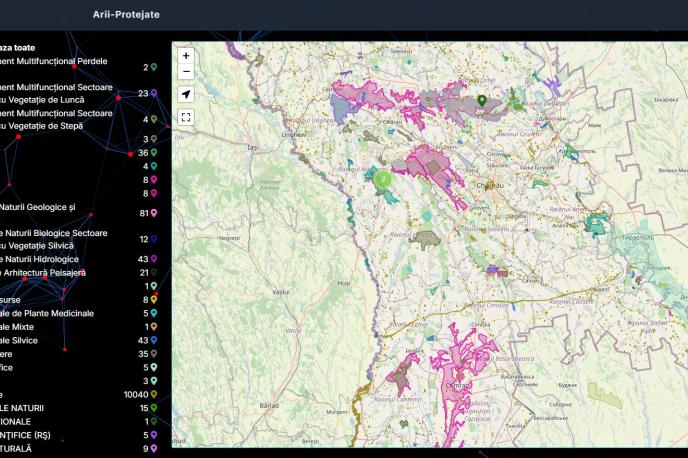Screen dimensions: 688x458
Task: Zoom out of the map
Action: [x=186, y=72]
